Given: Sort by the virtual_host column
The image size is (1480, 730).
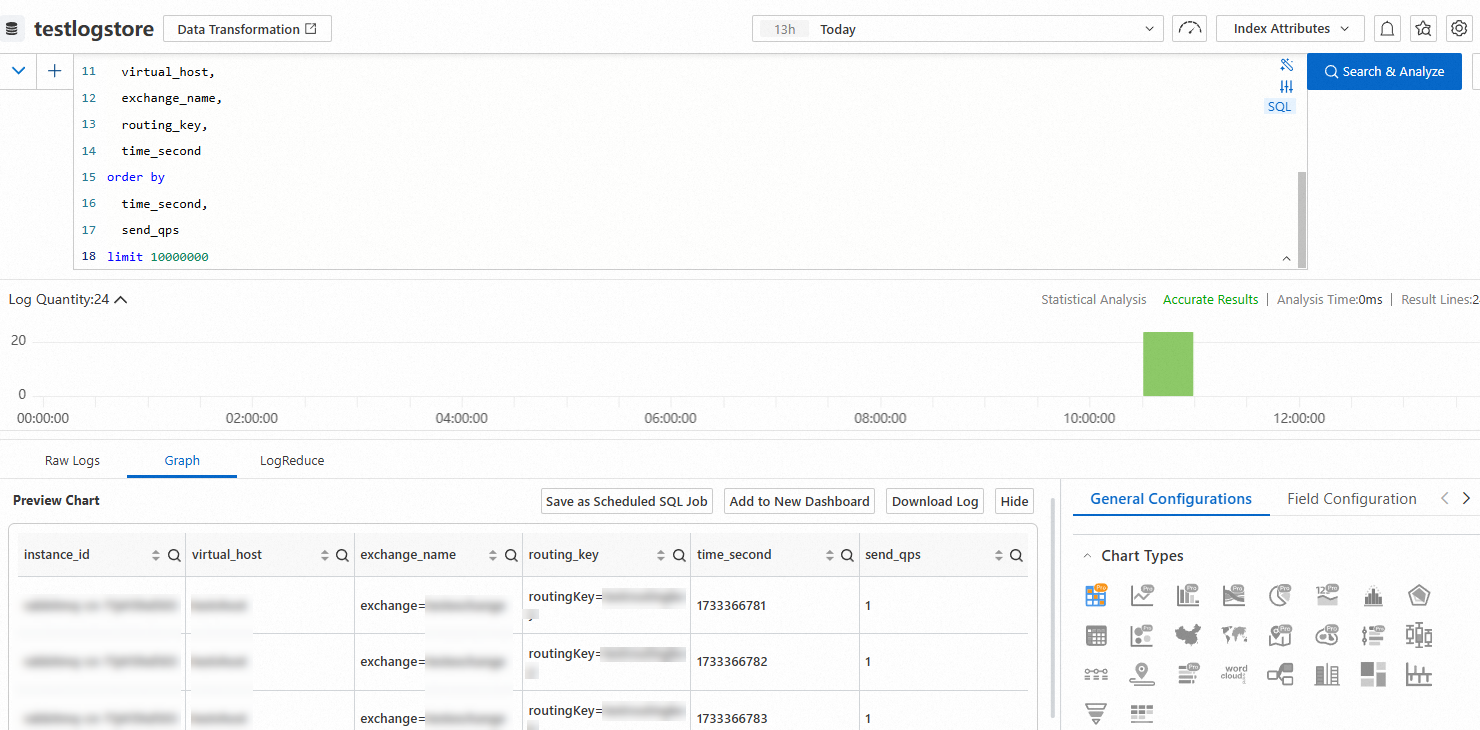Looking at the screenshot, I should pos(324,556).
